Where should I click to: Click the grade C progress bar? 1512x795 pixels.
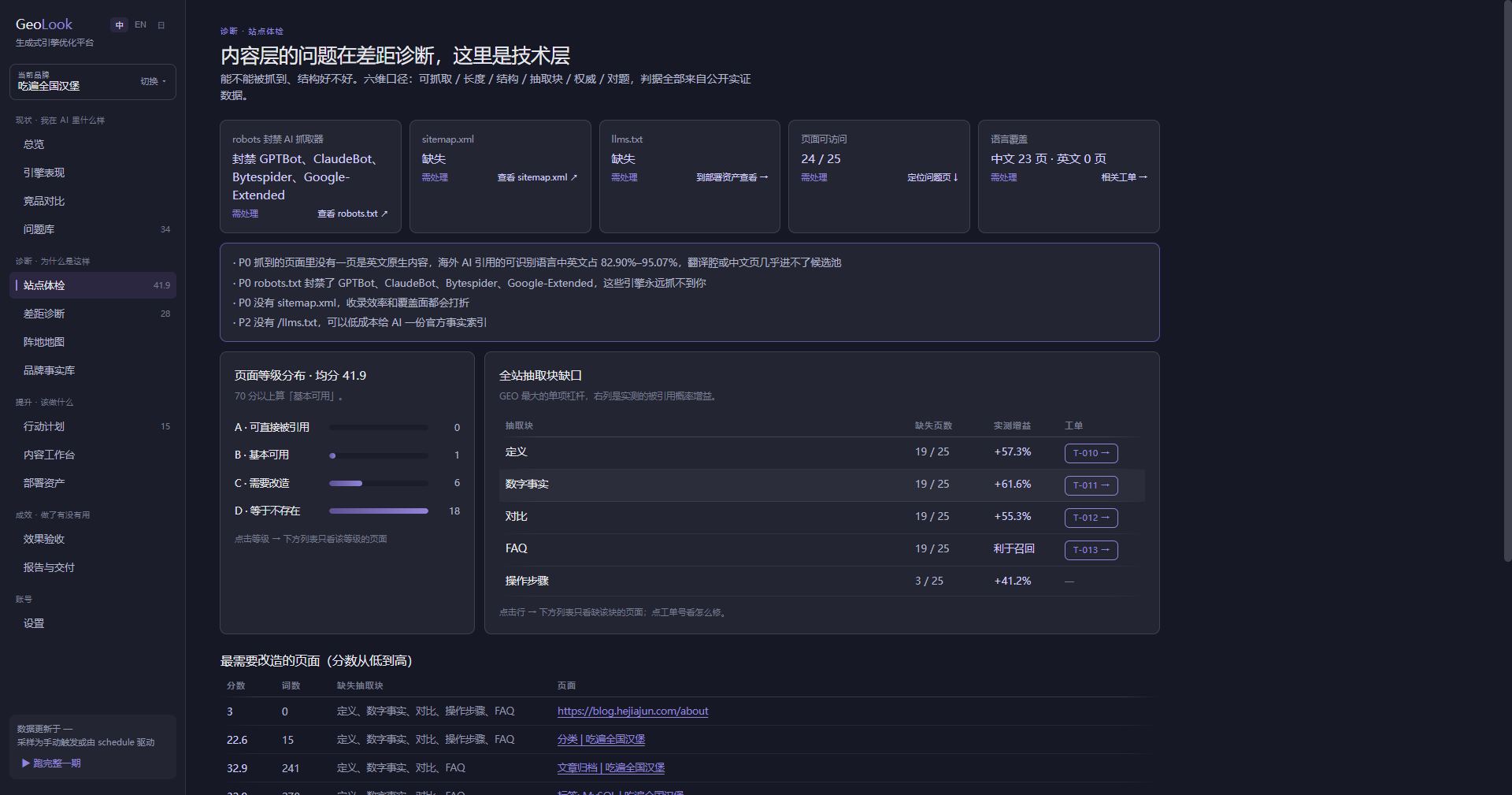click(379, 483)
